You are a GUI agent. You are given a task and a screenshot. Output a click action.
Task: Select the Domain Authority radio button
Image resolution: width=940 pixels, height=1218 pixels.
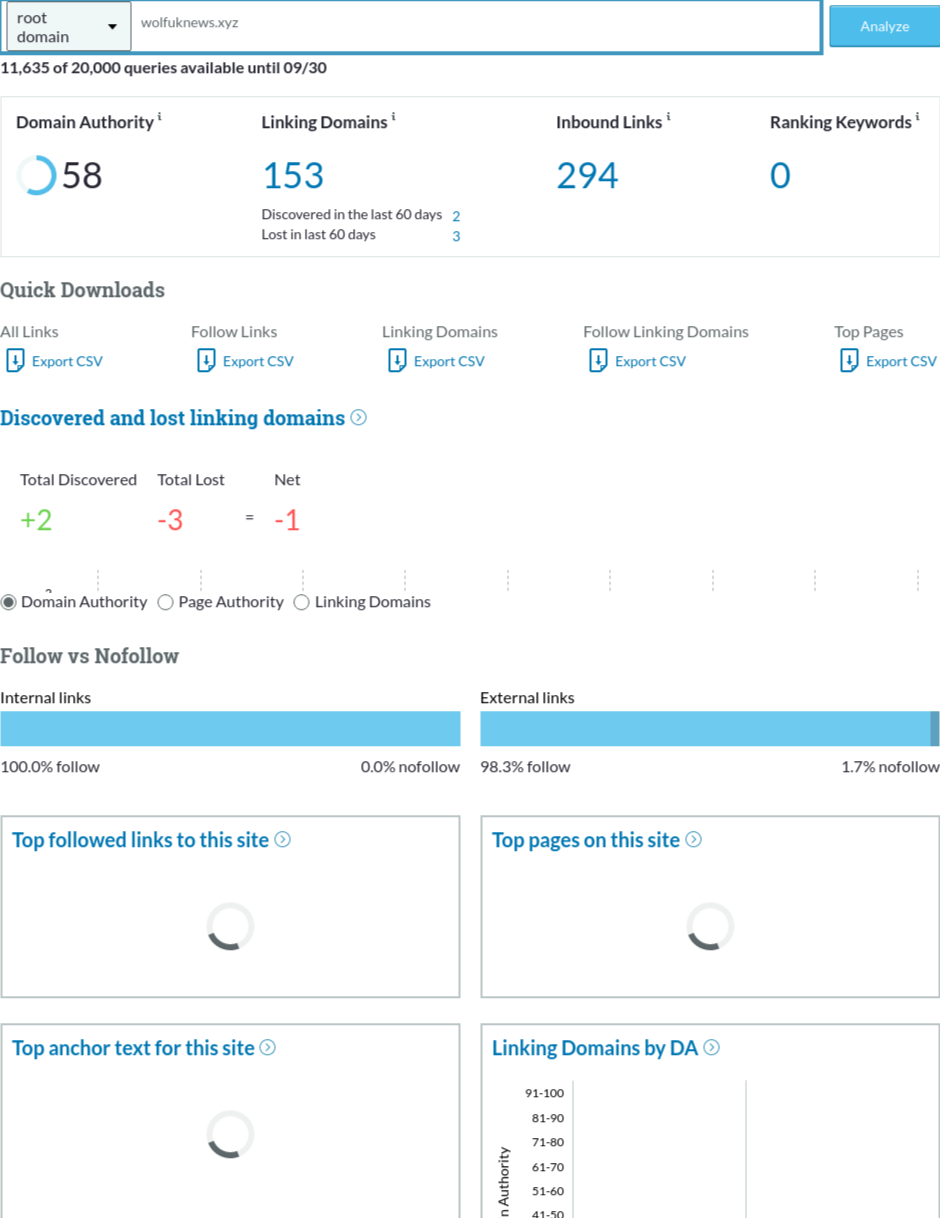(9, 602)
